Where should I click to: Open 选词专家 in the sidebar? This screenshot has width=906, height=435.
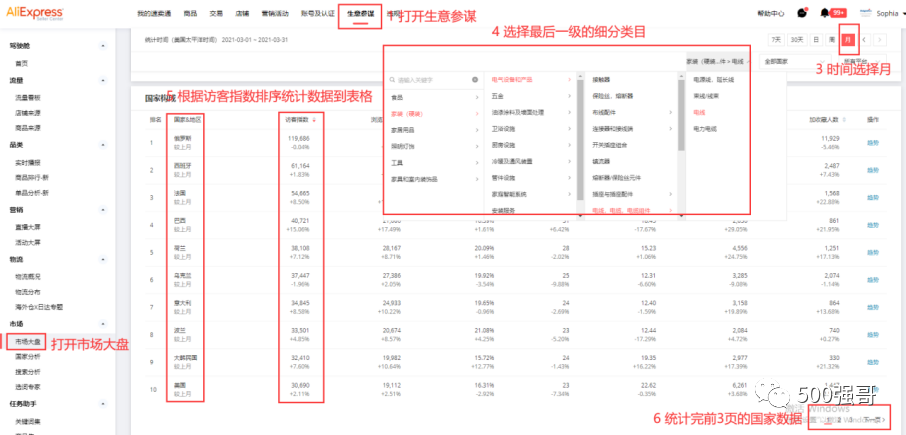coord(28,387)
